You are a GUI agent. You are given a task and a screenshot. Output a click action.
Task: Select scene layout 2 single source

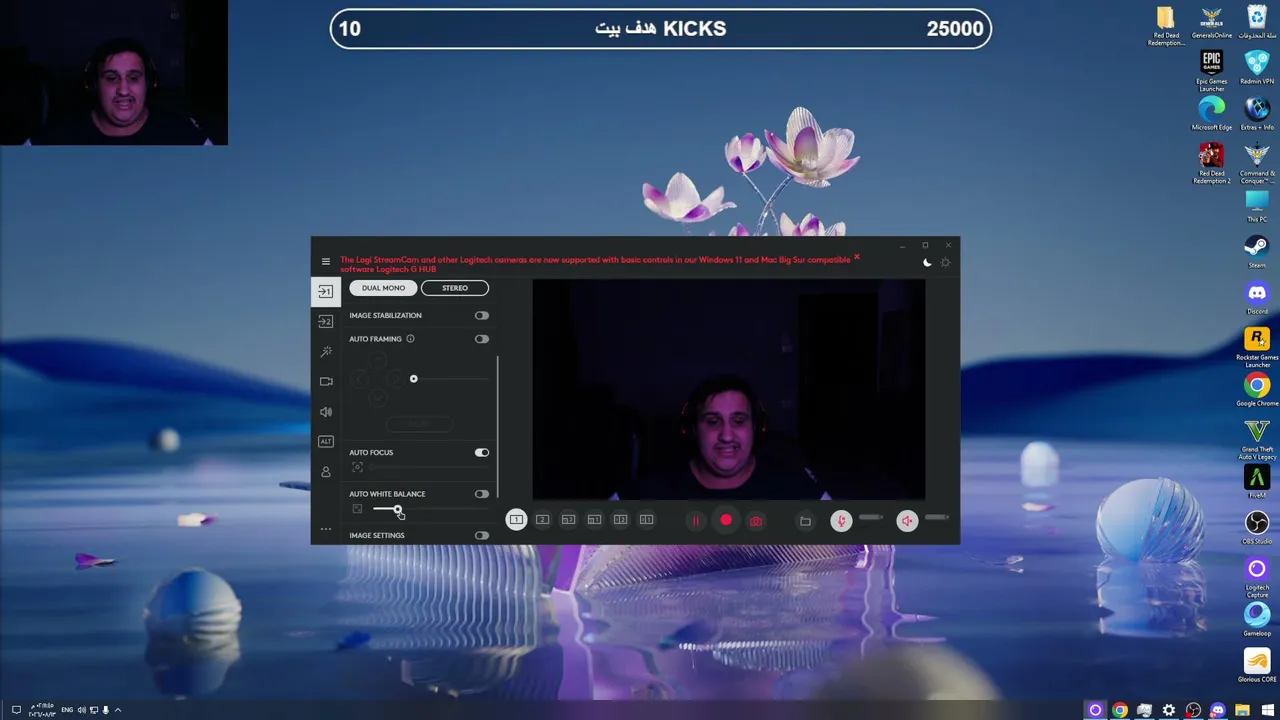click(x=542, y=520)
